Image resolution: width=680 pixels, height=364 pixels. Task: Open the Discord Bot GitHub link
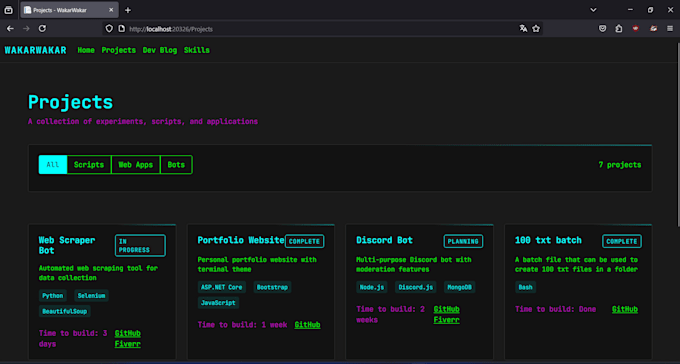pos(446,309)
